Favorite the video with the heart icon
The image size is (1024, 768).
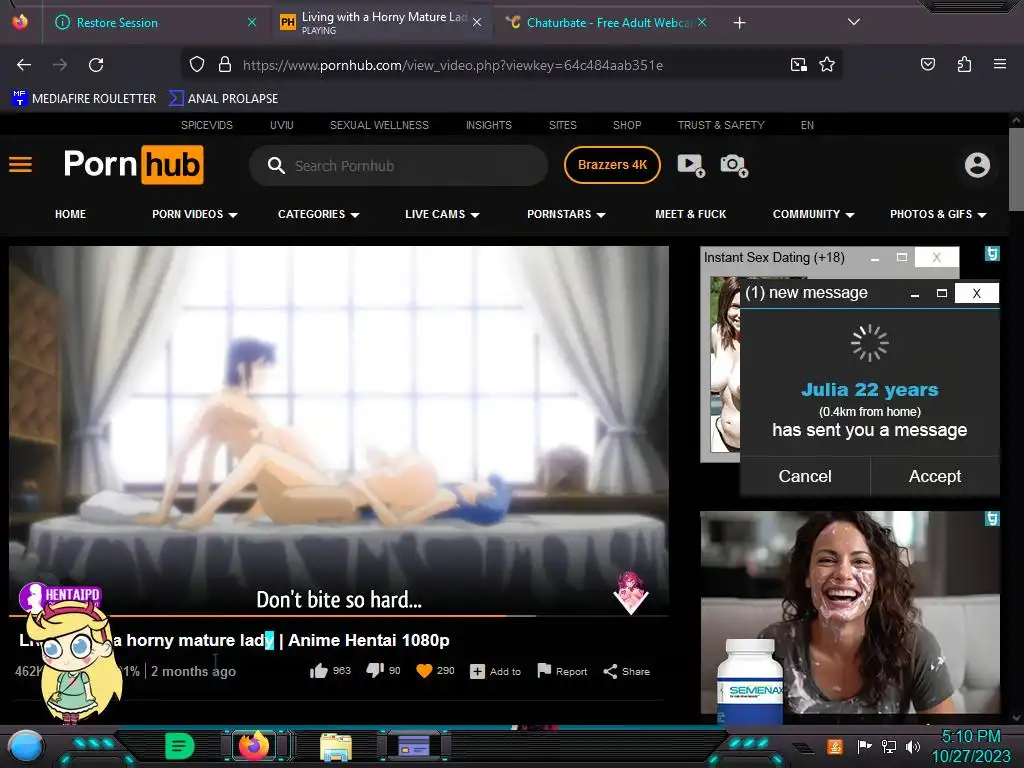[424, 671]
